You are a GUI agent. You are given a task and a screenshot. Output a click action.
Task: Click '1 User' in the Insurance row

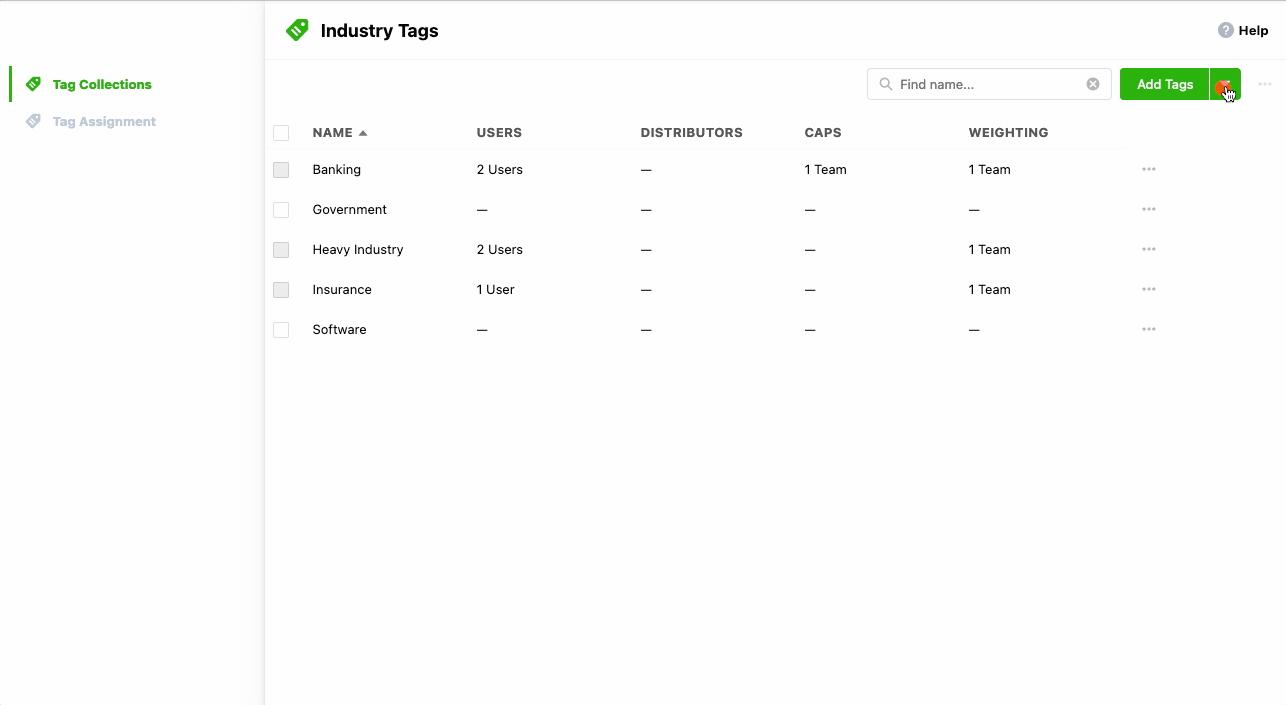pos(495,289)
